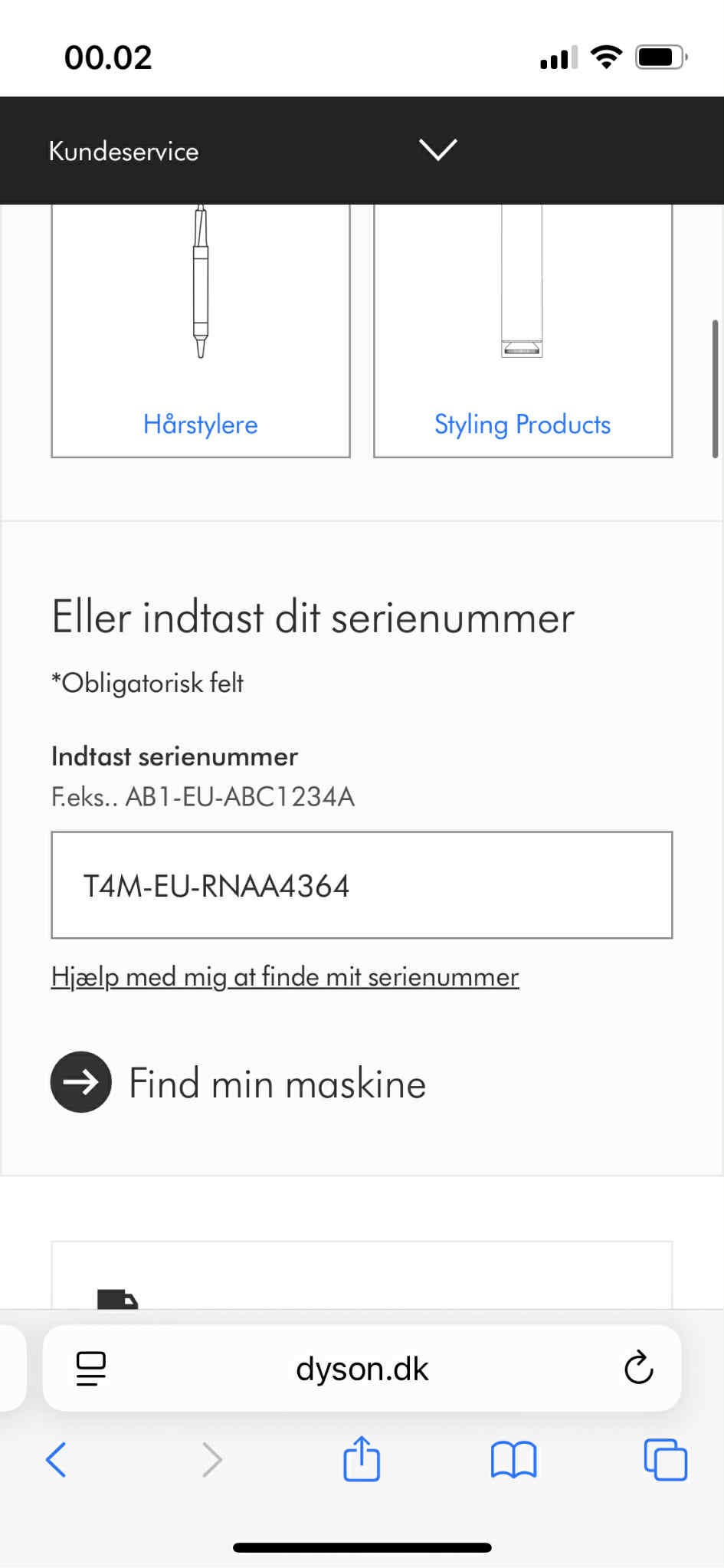Show all open Safari tabs
724x1568 pixels.
click(665, 1459)
